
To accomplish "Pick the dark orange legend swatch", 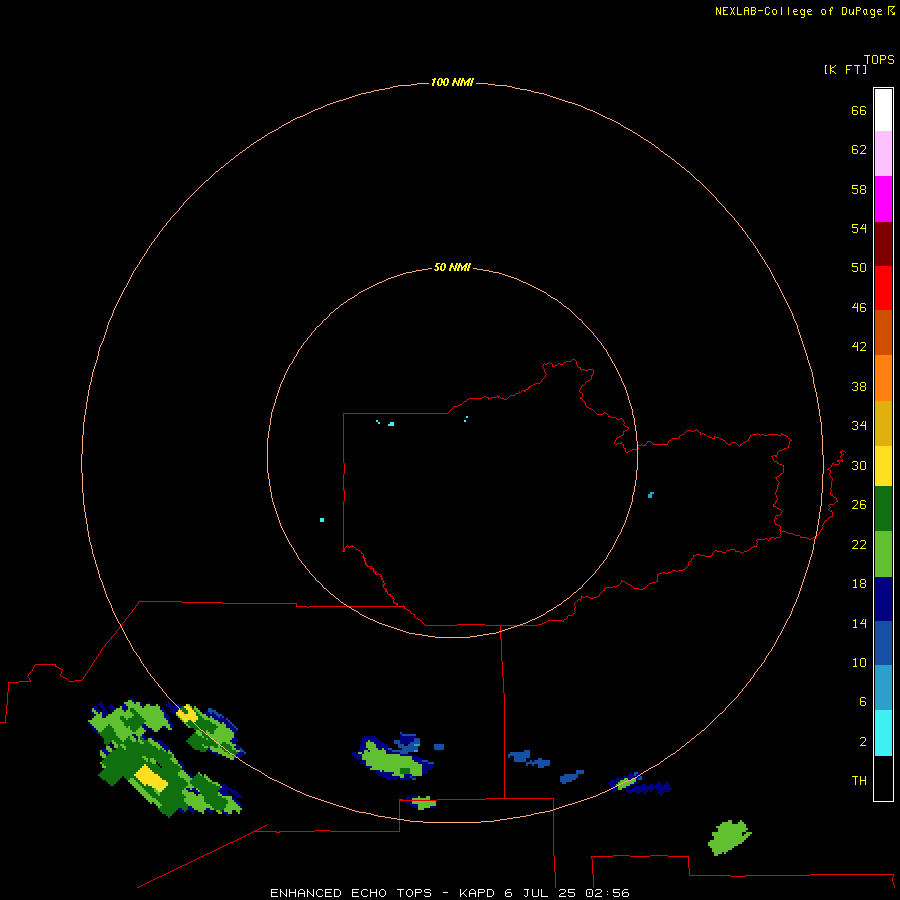I will 883,333.
